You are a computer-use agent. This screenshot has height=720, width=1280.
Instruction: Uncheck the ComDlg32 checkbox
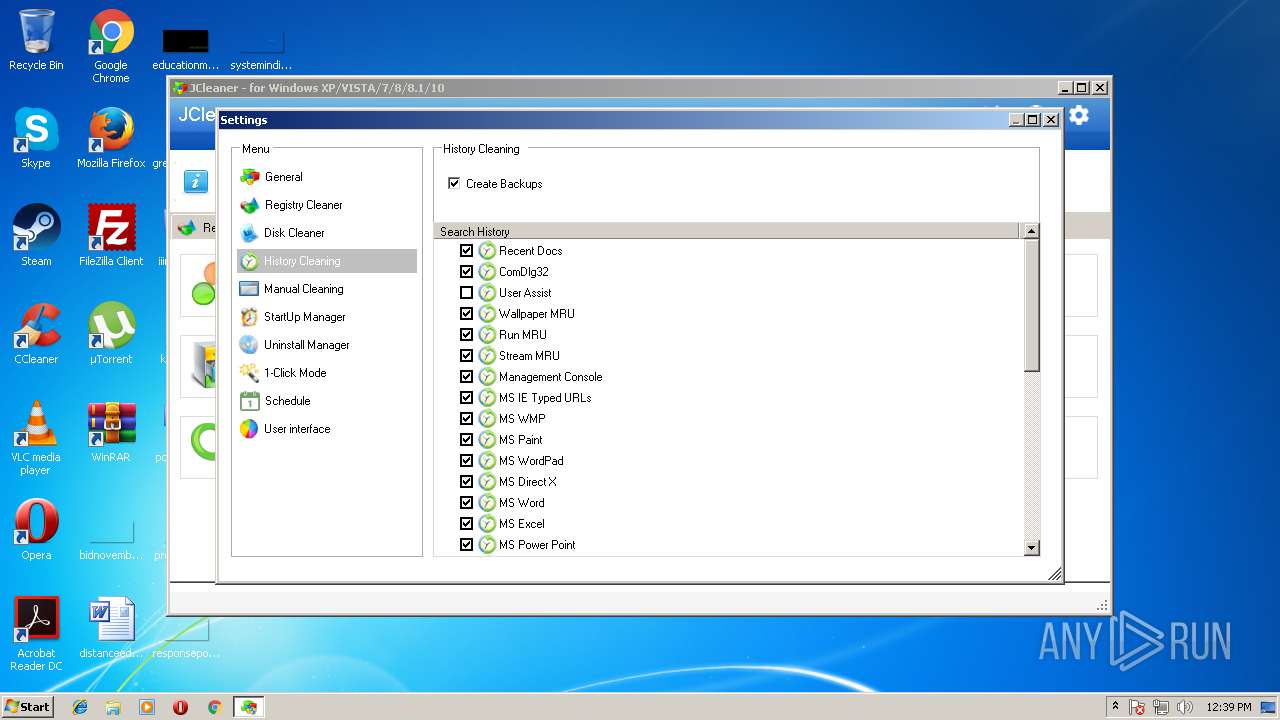pos(466,272)
